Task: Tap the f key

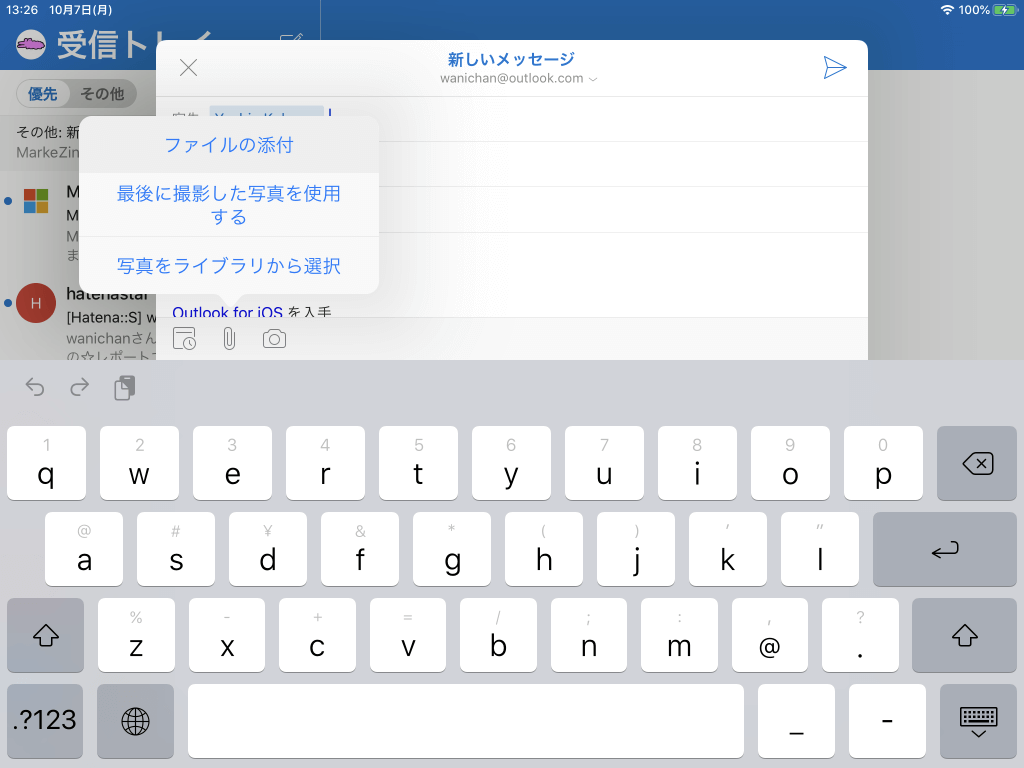Action: pos(360,549)
